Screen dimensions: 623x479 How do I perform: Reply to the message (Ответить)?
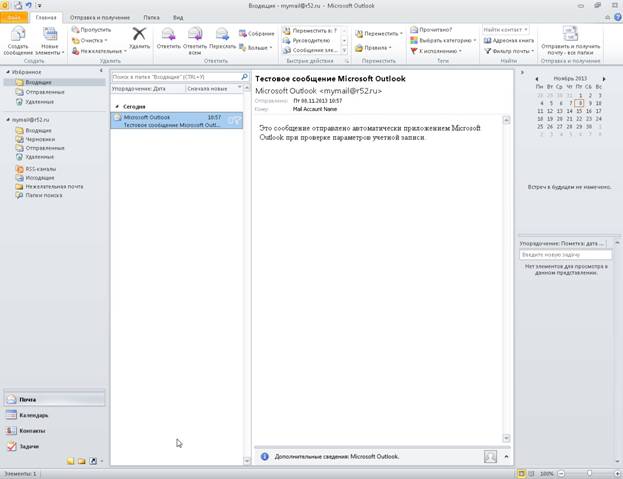[168, 39]
